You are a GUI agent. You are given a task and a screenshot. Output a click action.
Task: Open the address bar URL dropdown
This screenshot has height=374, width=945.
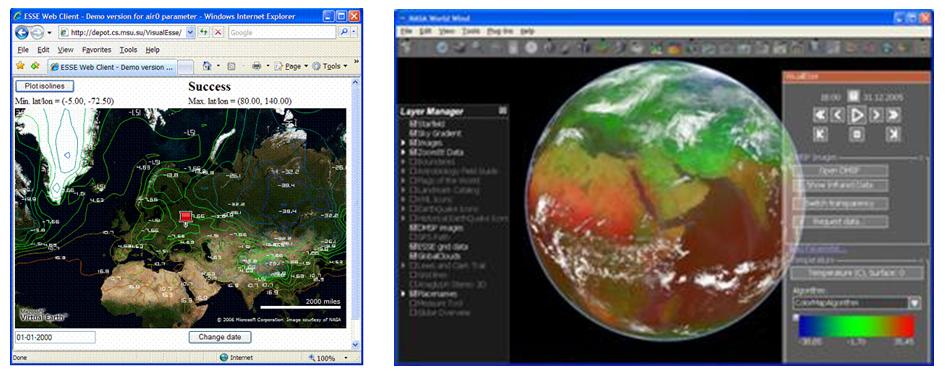191,33
